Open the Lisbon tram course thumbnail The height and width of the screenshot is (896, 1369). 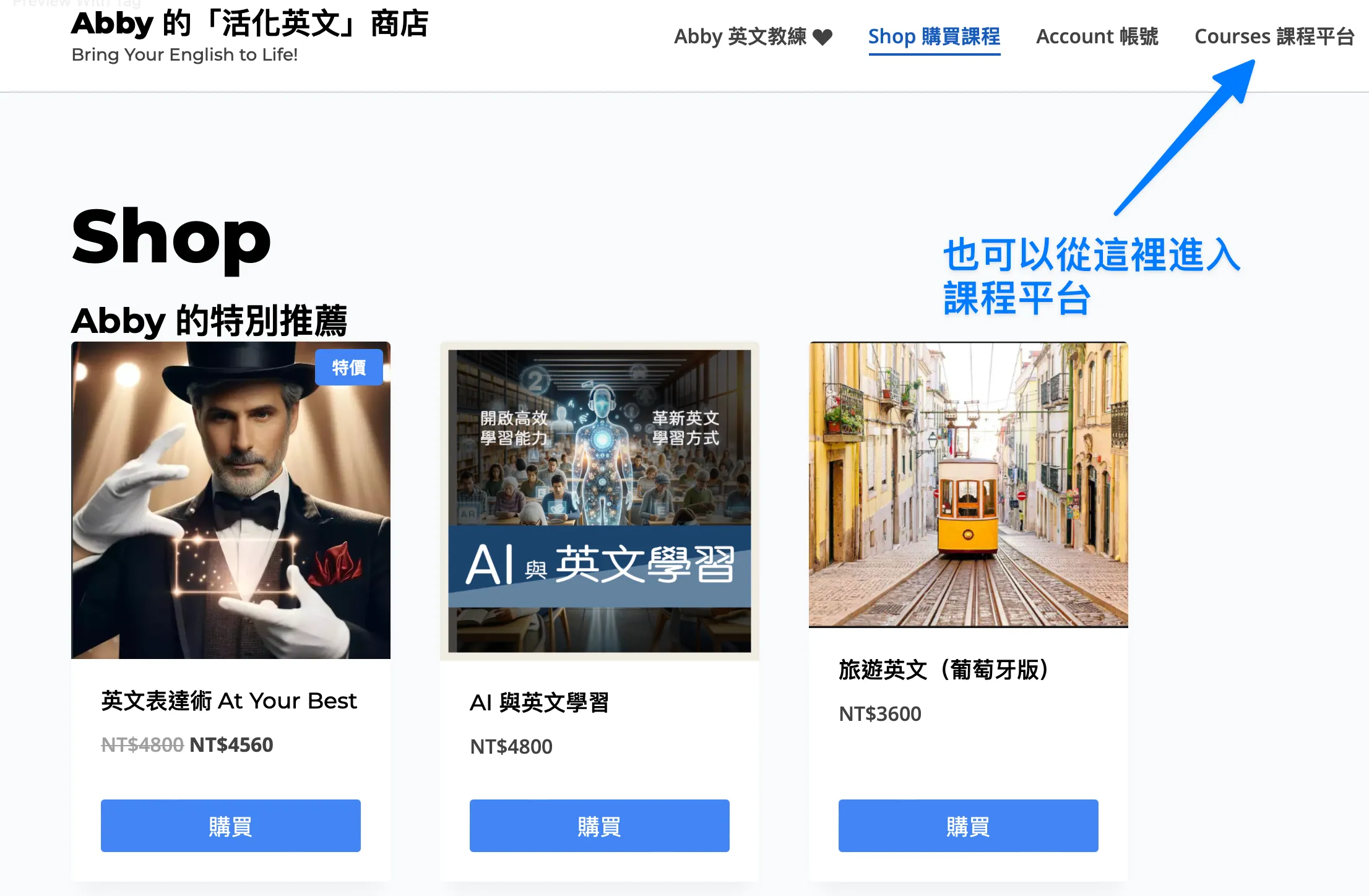point(968,485)
